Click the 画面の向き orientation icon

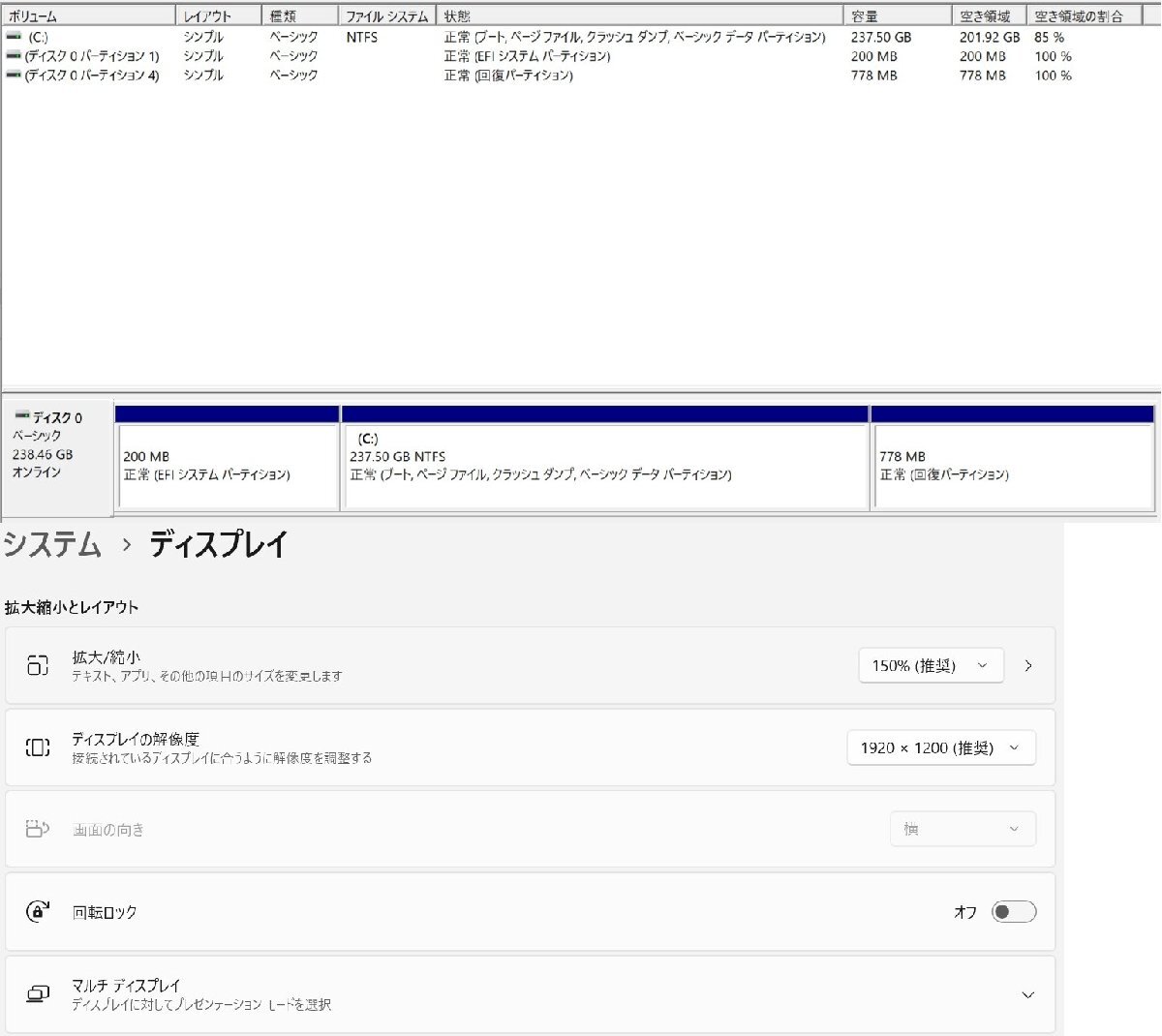coord(36,828)
